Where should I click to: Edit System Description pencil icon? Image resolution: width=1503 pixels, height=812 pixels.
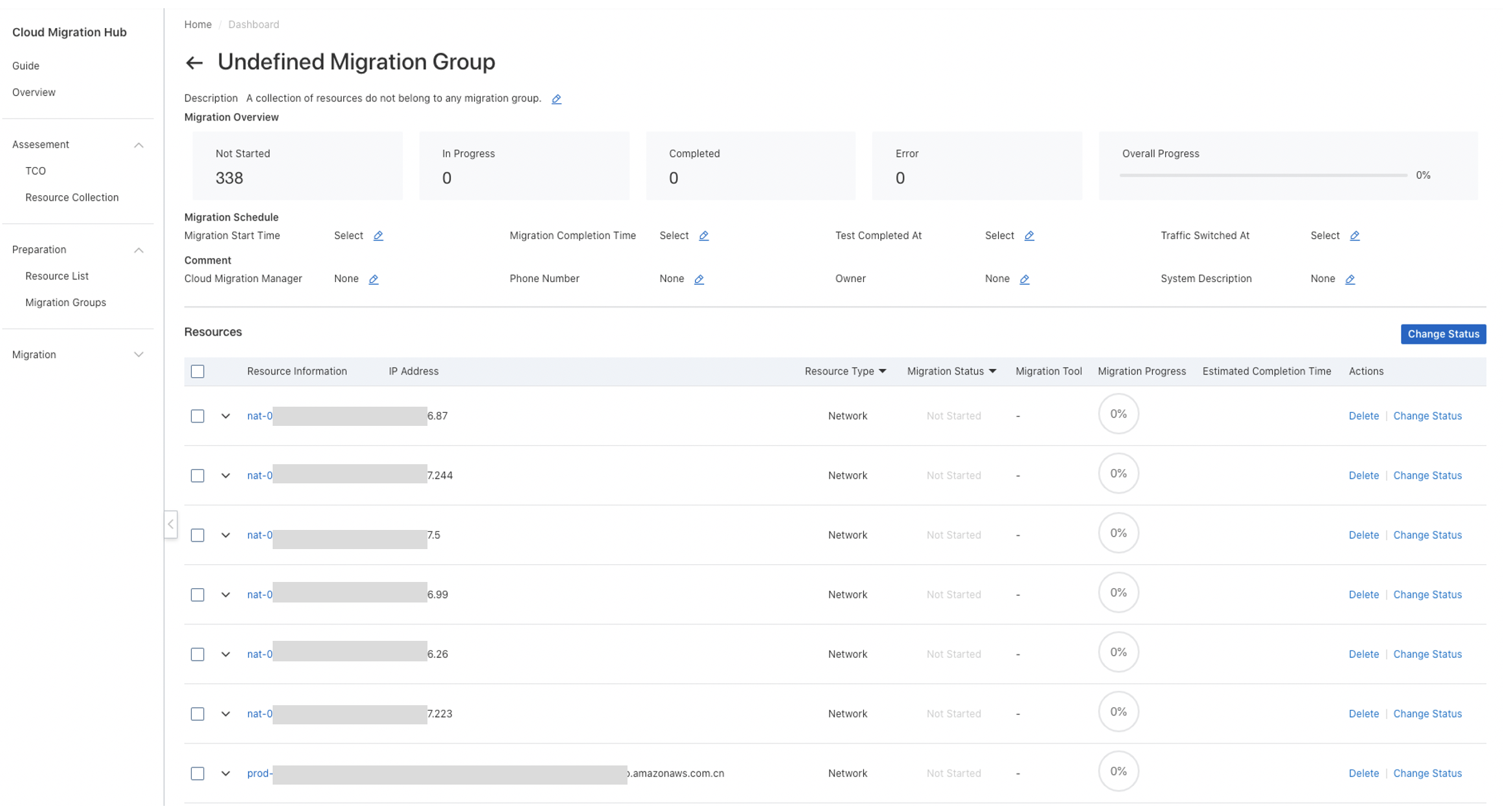click(1350, 279)
